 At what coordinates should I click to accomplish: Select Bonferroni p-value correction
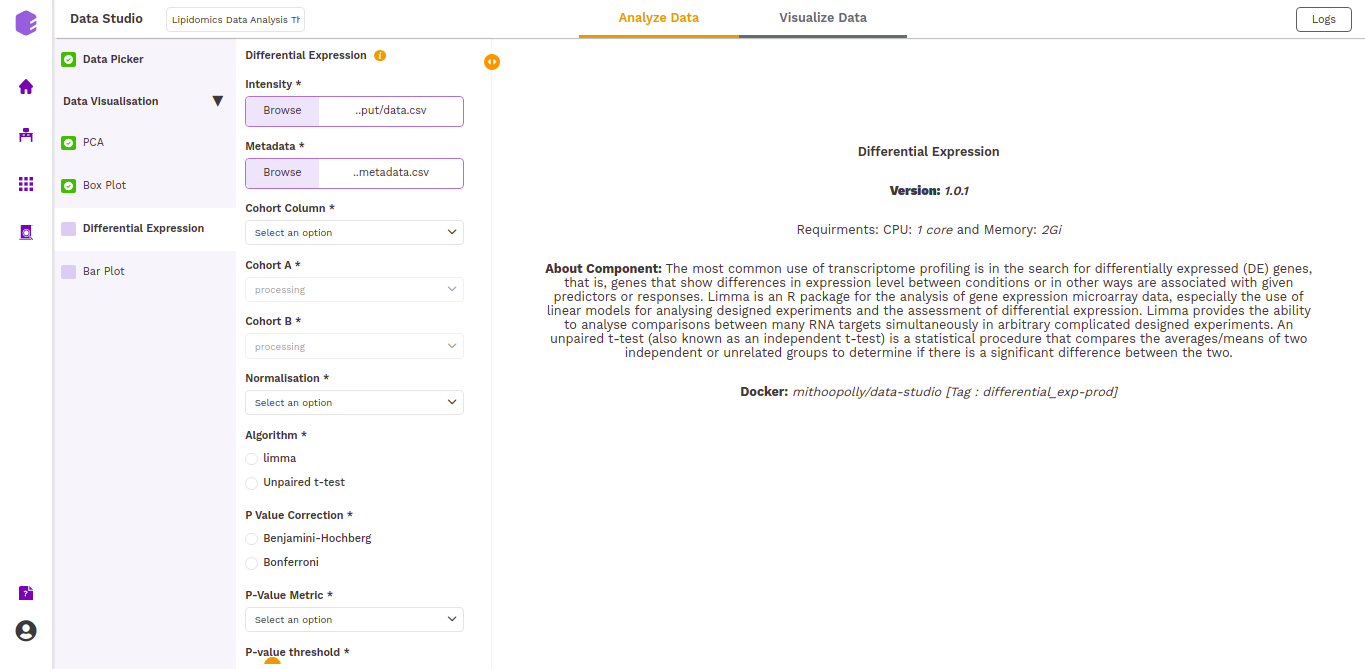(x=251, y=562)
